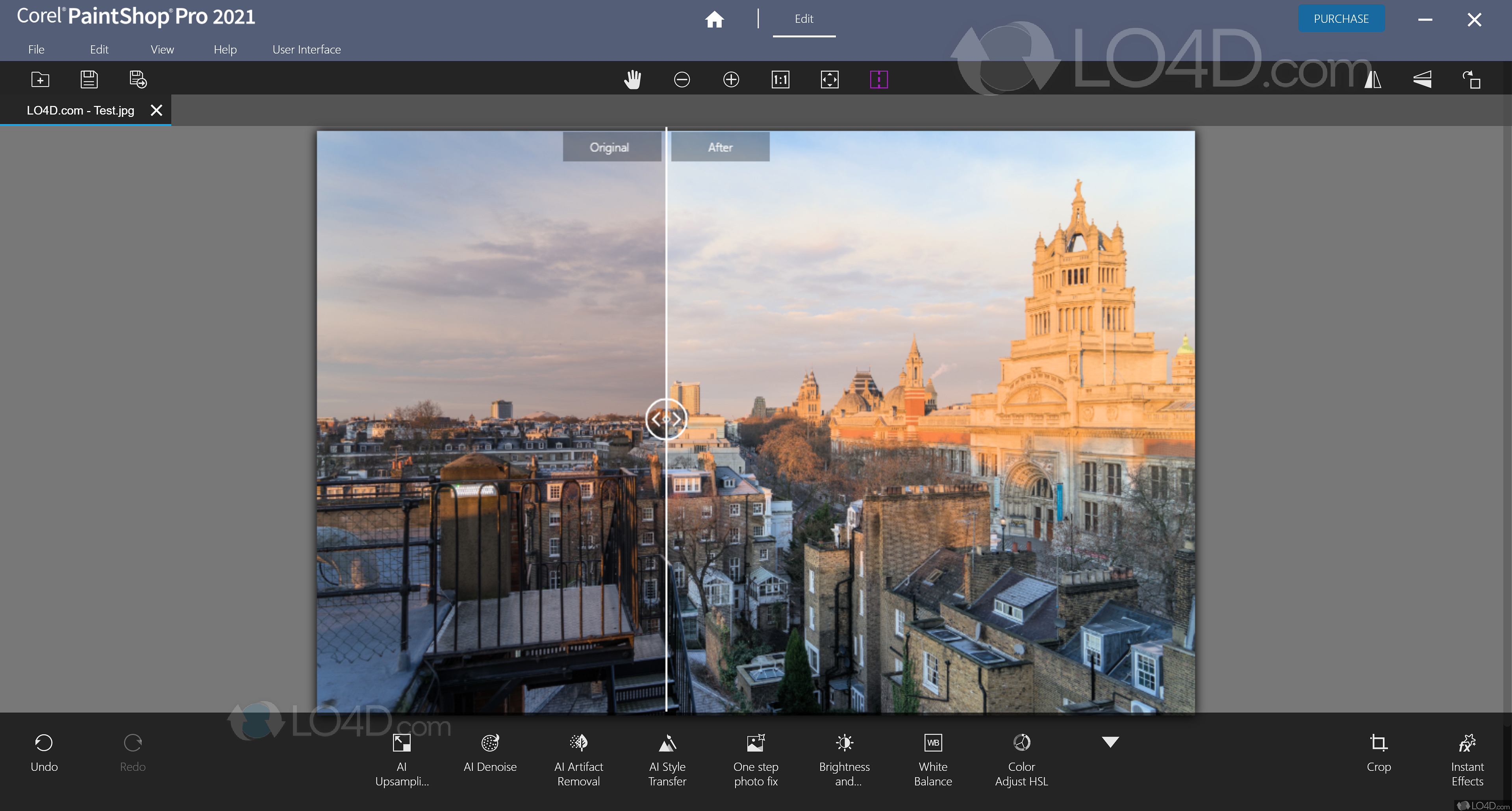The width and height of the screenshot is (1512, 811).
Task: Flip image horizontally using mirror icon
Action: [1373, 79]
